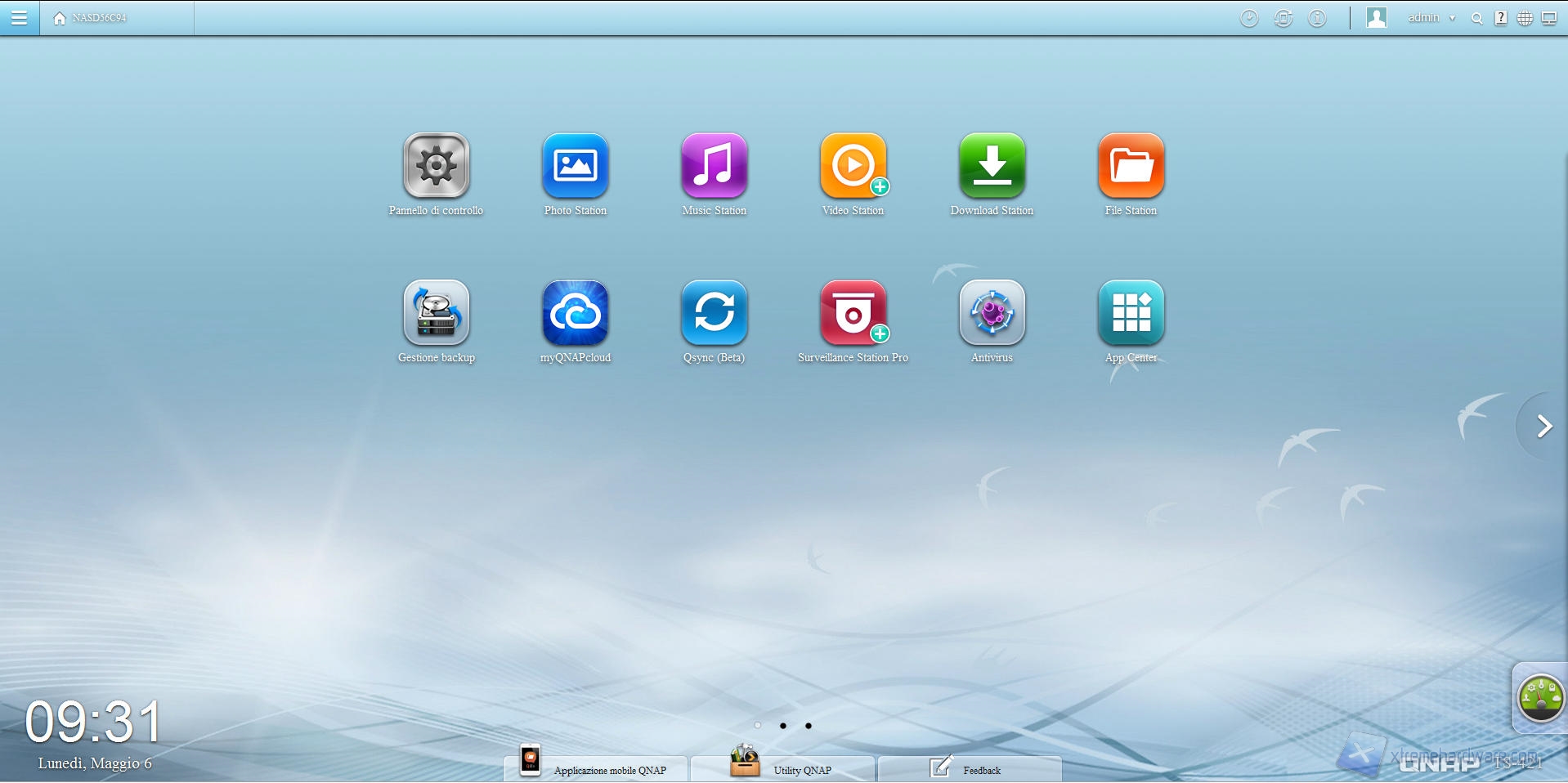
Task: Open Pannello di controllo
Action: [436, 166]
